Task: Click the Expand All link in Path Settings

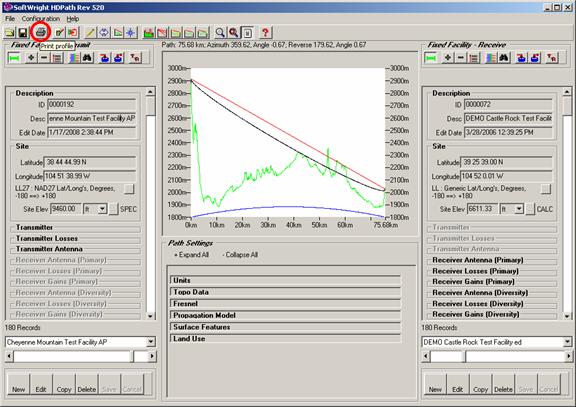Action: point(191,255)
